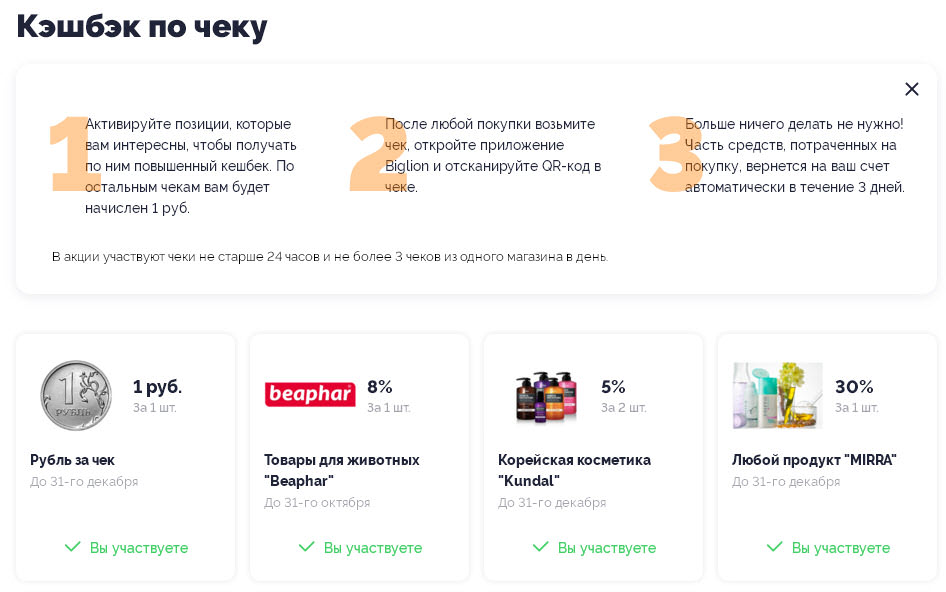
Task: Click the "Кэшбэк по чеку" heading
Action: 142,27
